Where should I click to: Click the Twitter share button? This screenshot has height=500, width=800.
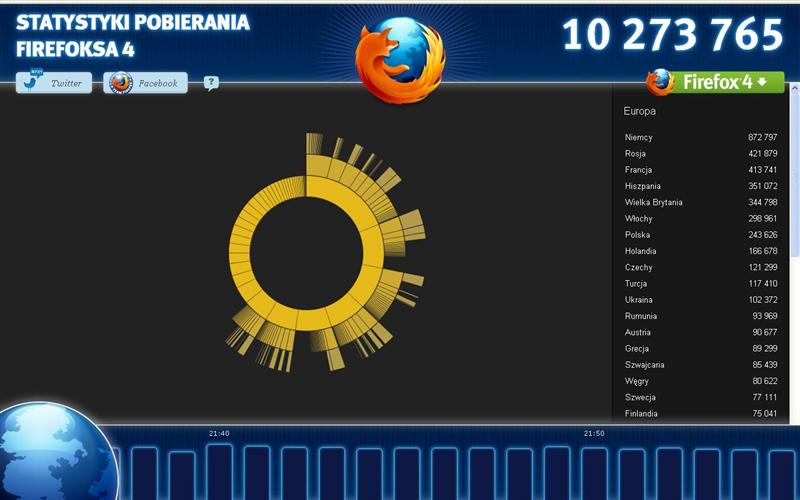(54, 83)
